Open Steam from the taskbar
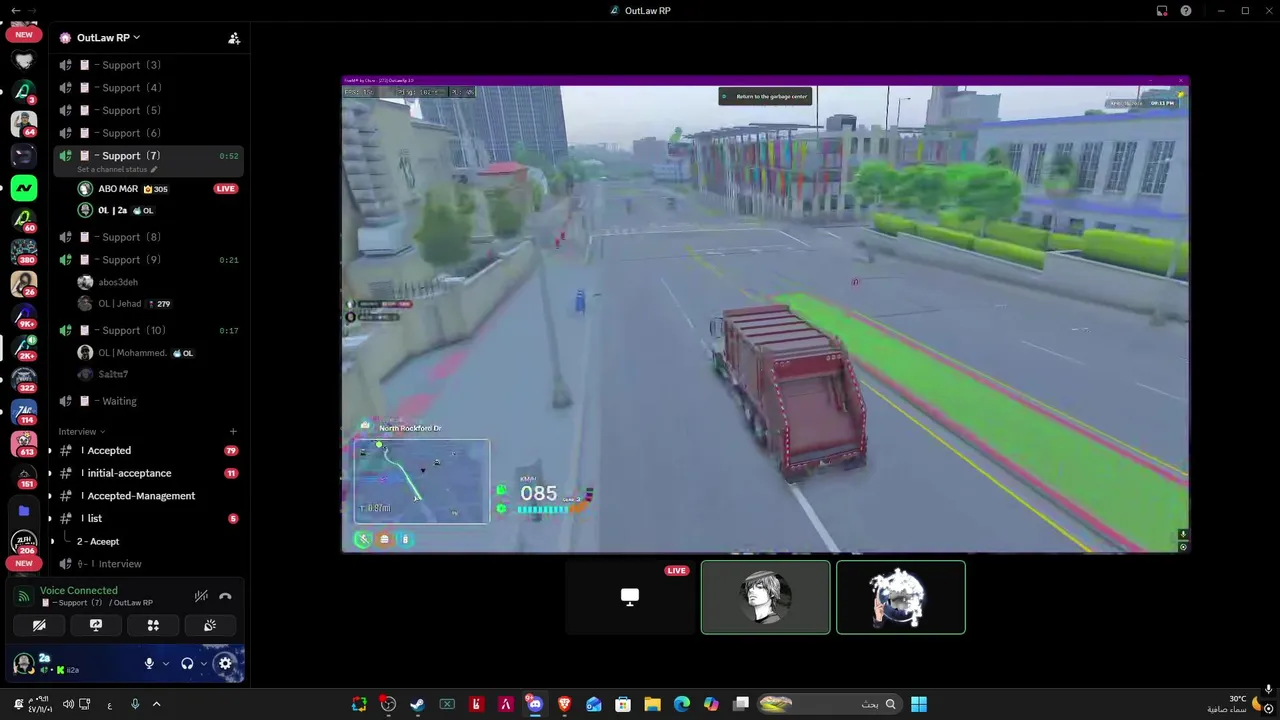1280x720 pixels. 417,704
